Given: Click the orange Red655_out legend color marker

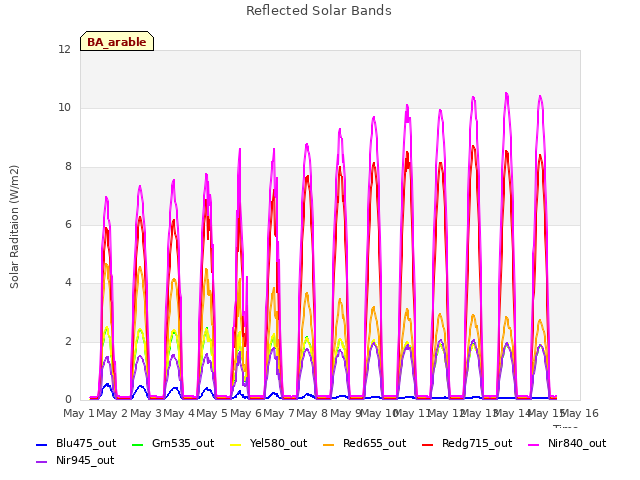Looking at the screenshot, I should click(329, 445).
